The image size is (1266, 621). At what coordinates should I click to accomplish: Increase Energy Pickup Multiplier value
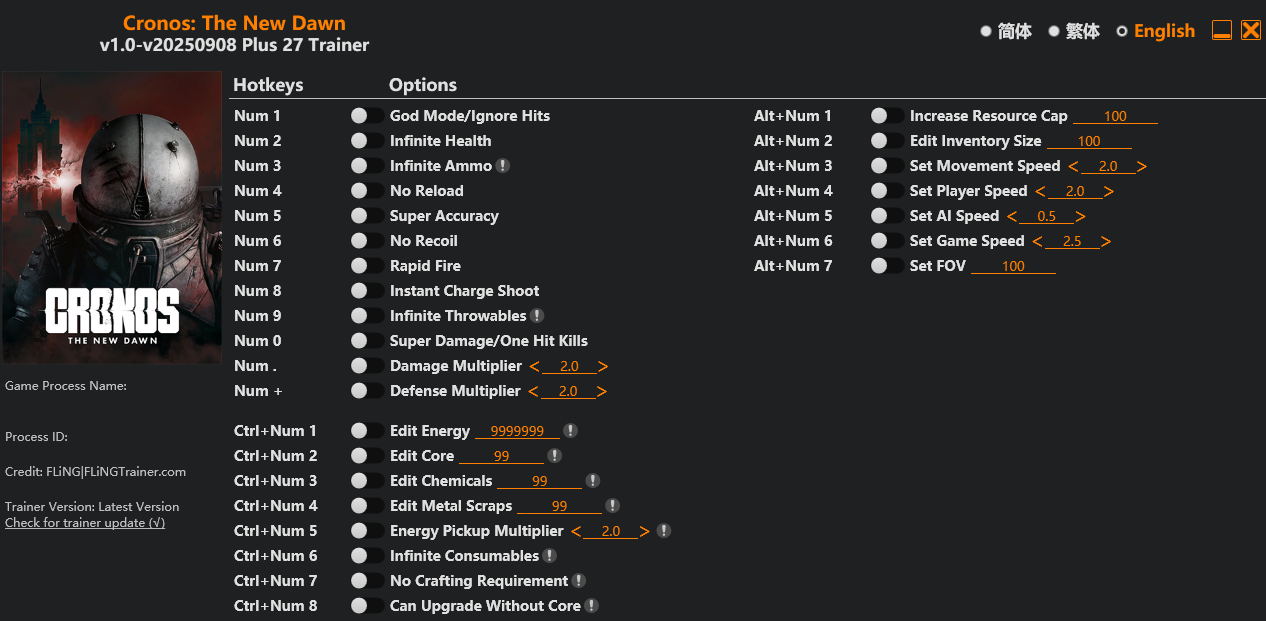coord(645,532)
